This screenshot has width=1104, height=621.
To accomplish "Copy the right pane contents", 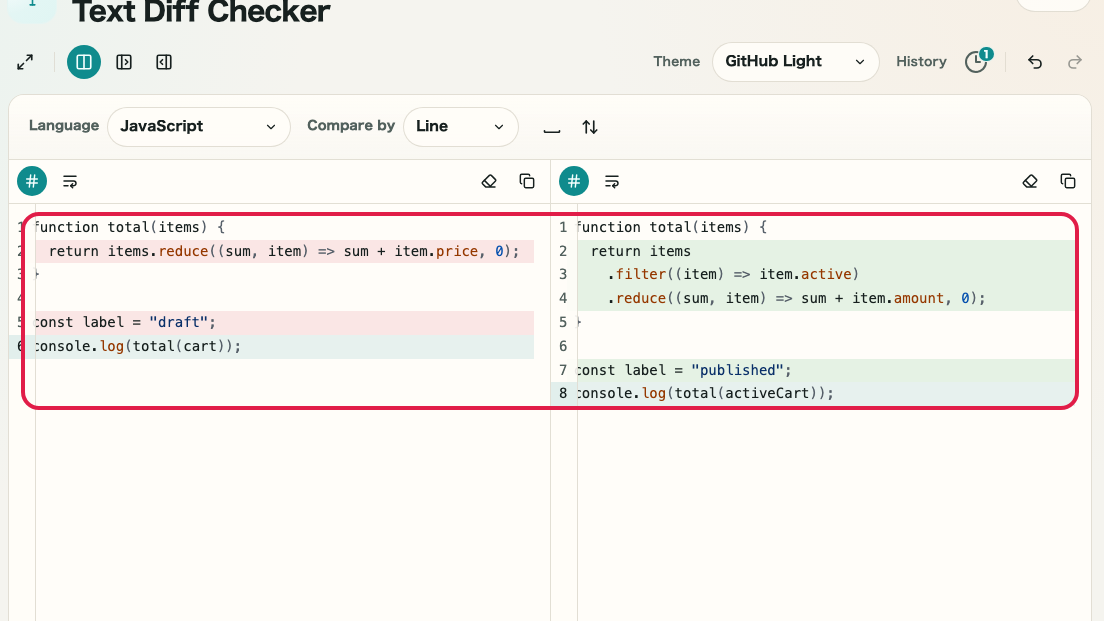I will 1068,182.
